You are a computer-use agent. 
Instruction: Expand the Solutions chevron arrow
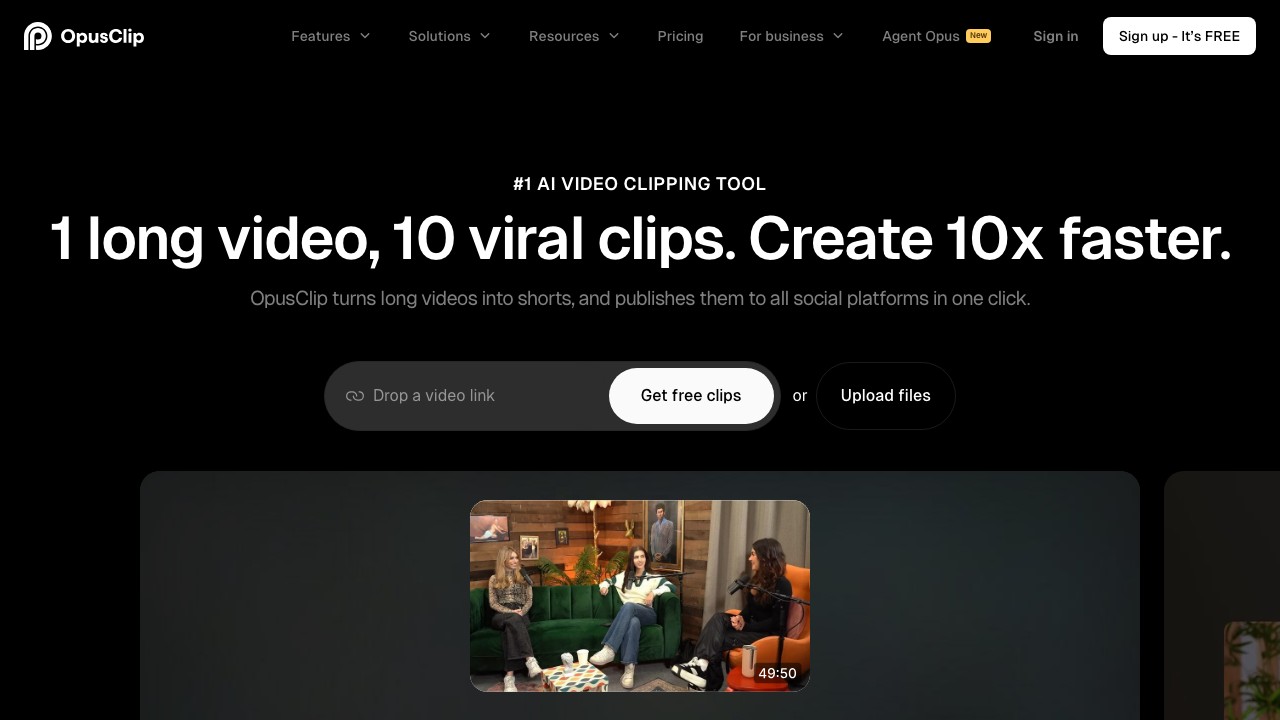485,36
